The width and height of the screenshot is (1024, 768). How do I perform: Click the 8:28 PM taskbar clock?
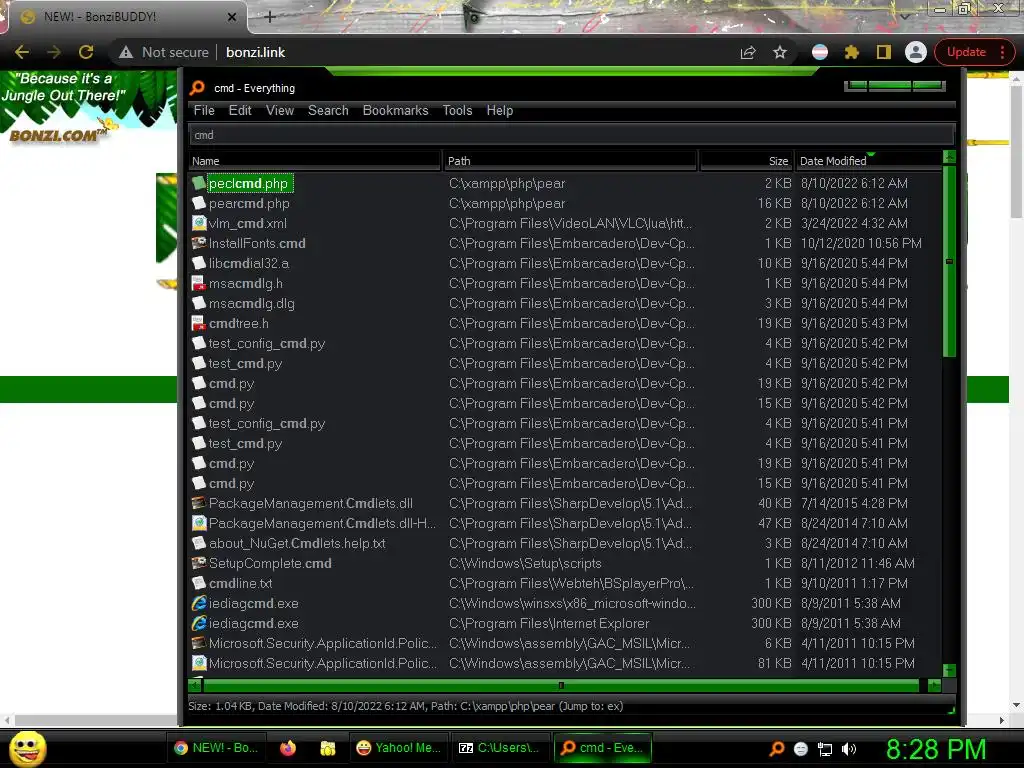pyautogui.click(x=936, y=749)
